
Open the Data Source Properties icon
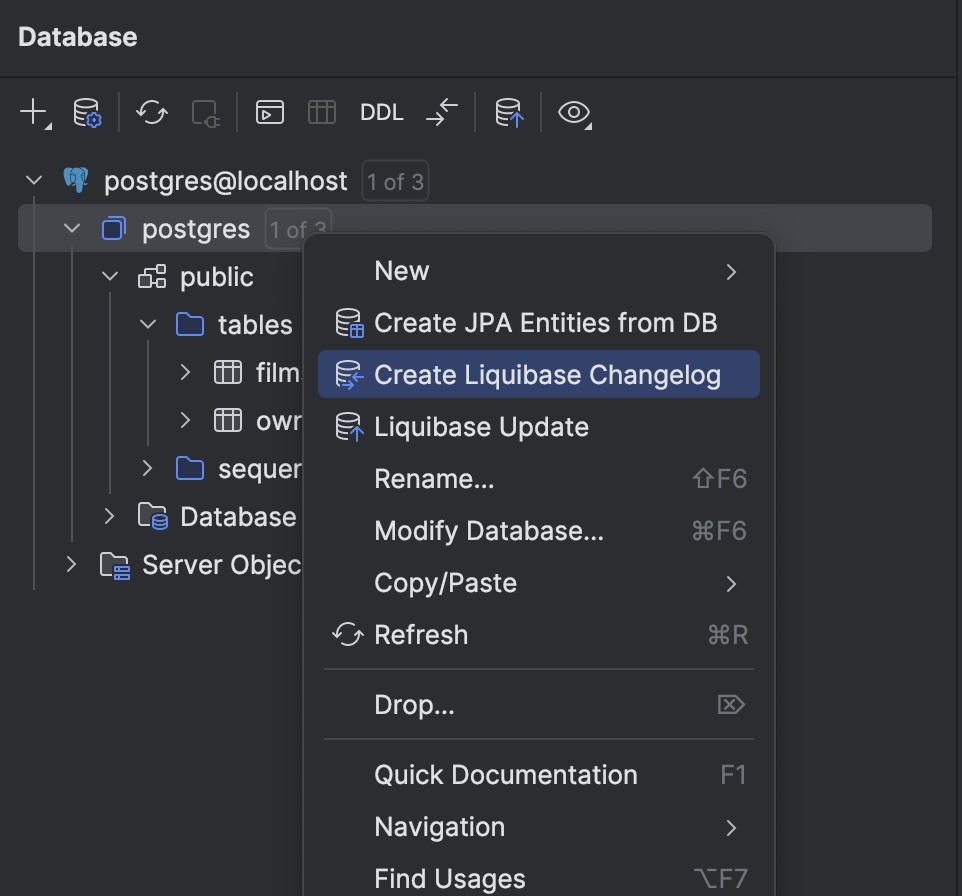[88, 113]
